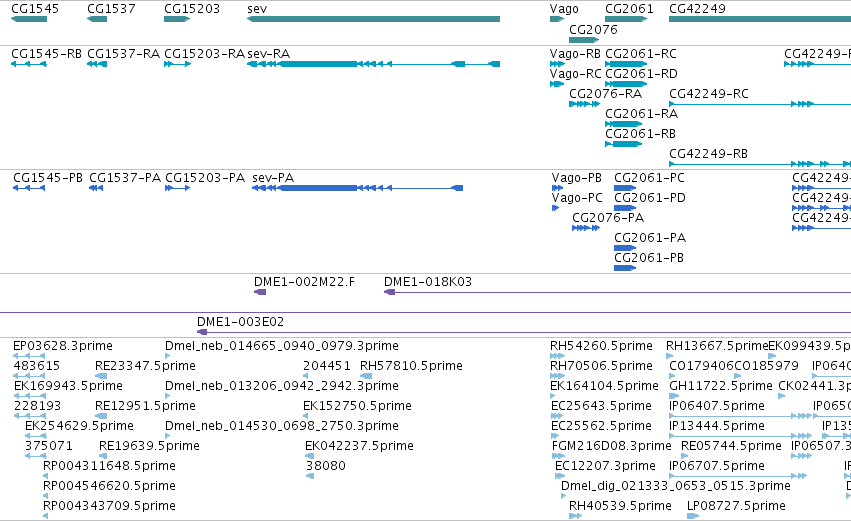Open the CG2061-RD transcript label
The image size is (851, 521).
[x=641, y=74]
